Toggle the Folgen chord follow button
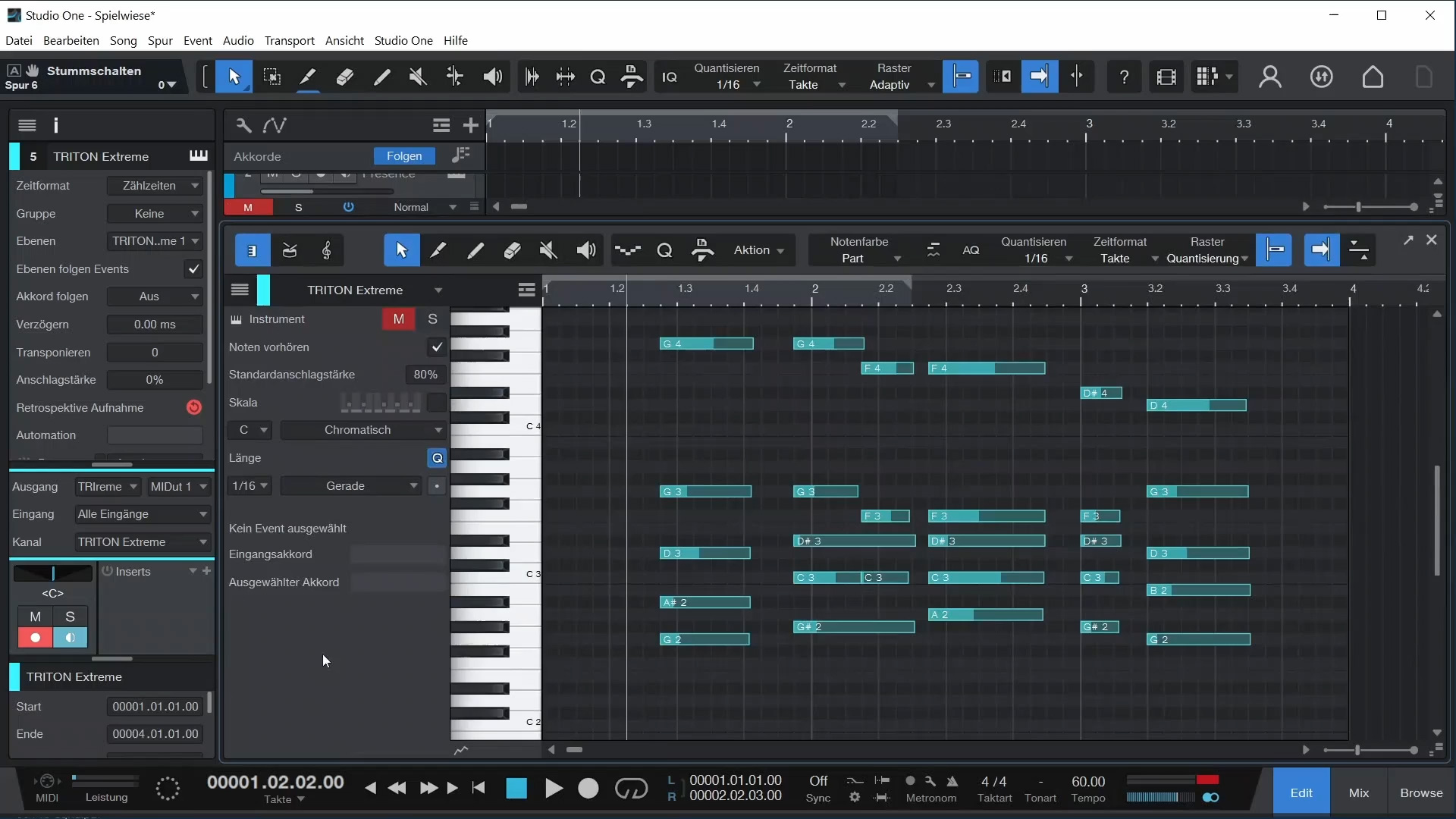 click(404, 156)
